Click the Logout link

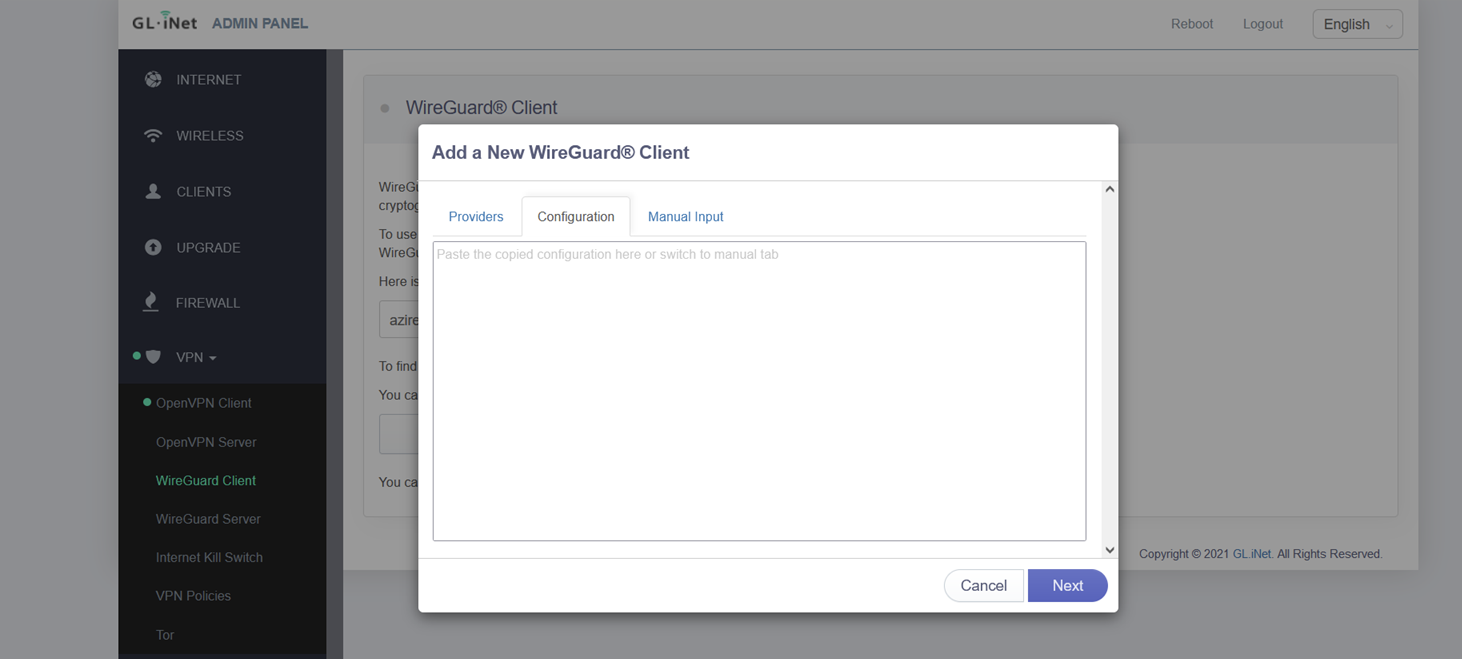click(1262, 24)
